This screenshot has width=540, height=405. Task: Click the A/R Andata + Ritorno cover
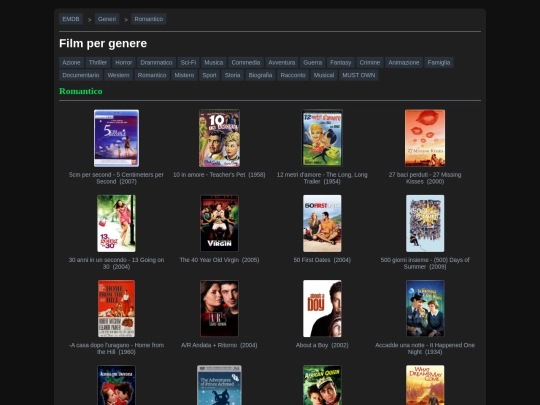click(219, 309)
